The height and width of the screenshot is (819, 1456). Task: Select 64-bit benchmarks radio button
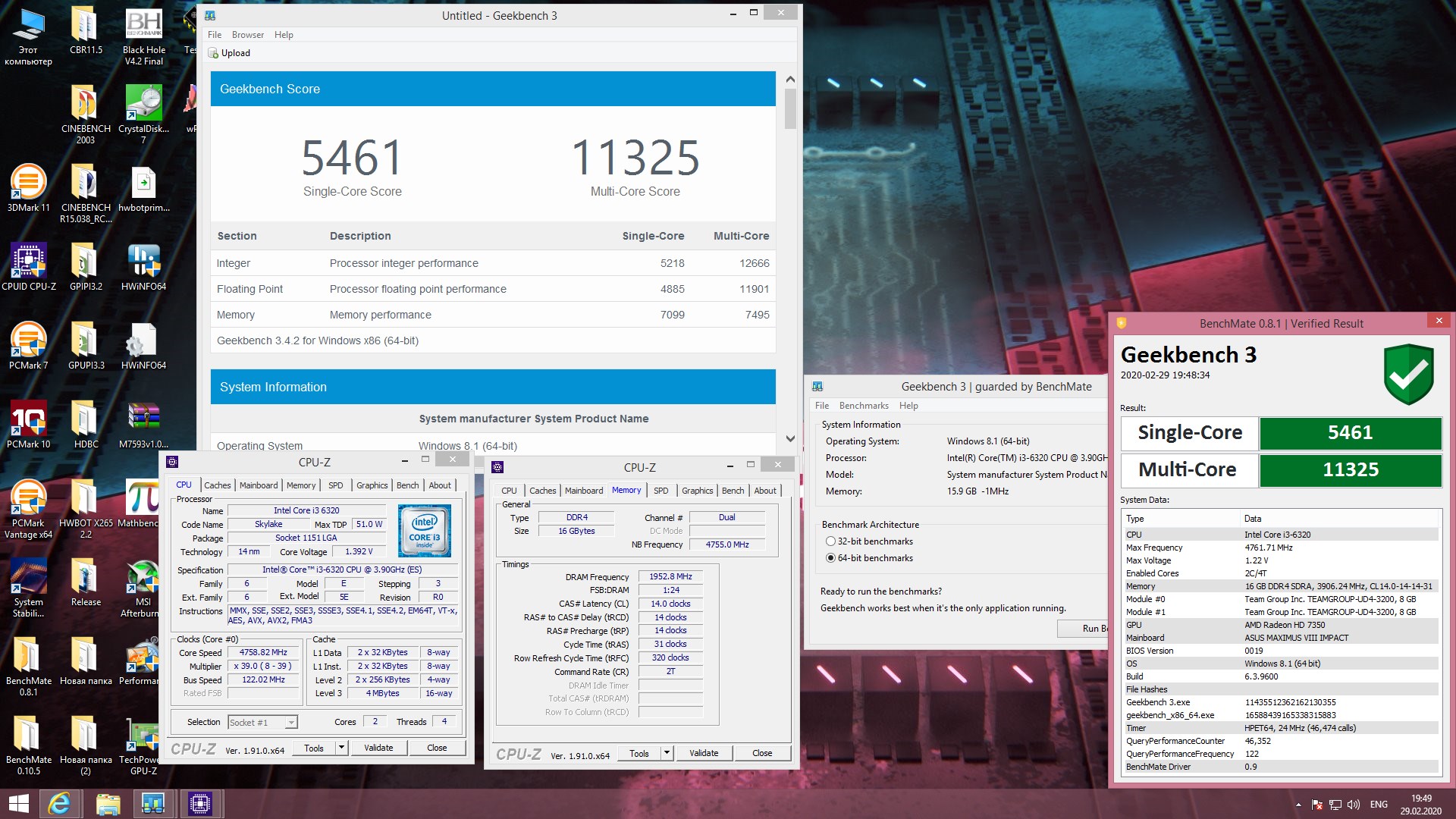(830, 558)
